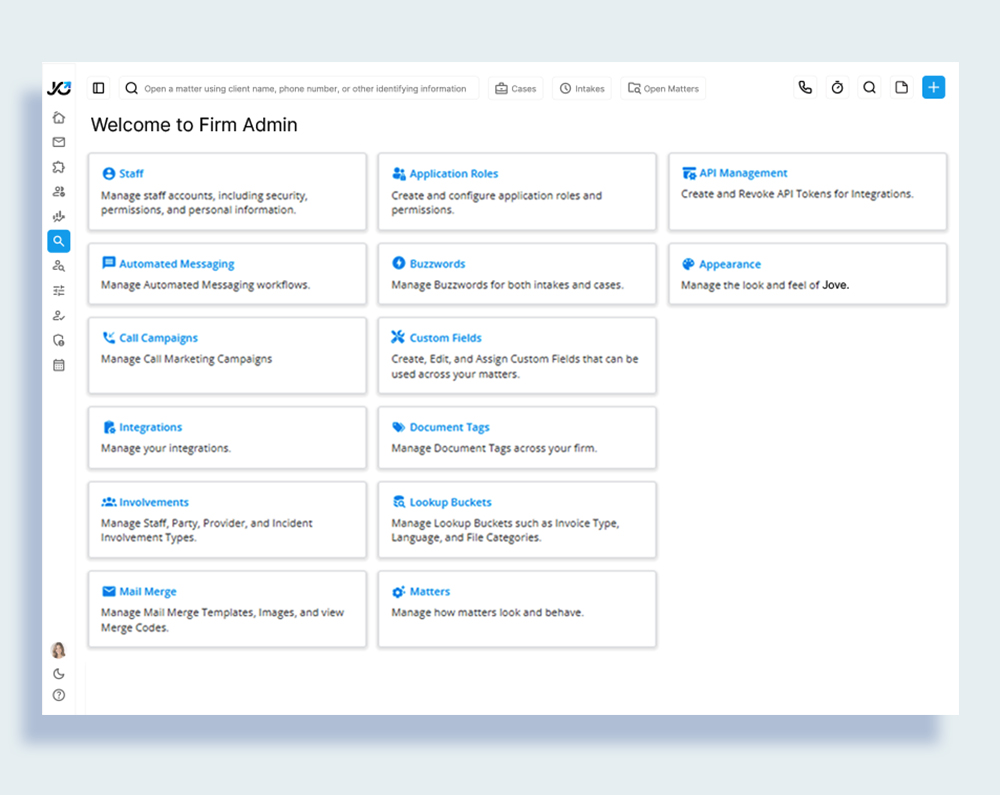This screenshot has height=795, width=1000.
Task: Click the stopwatch timer icon
Action: (837, 88)
